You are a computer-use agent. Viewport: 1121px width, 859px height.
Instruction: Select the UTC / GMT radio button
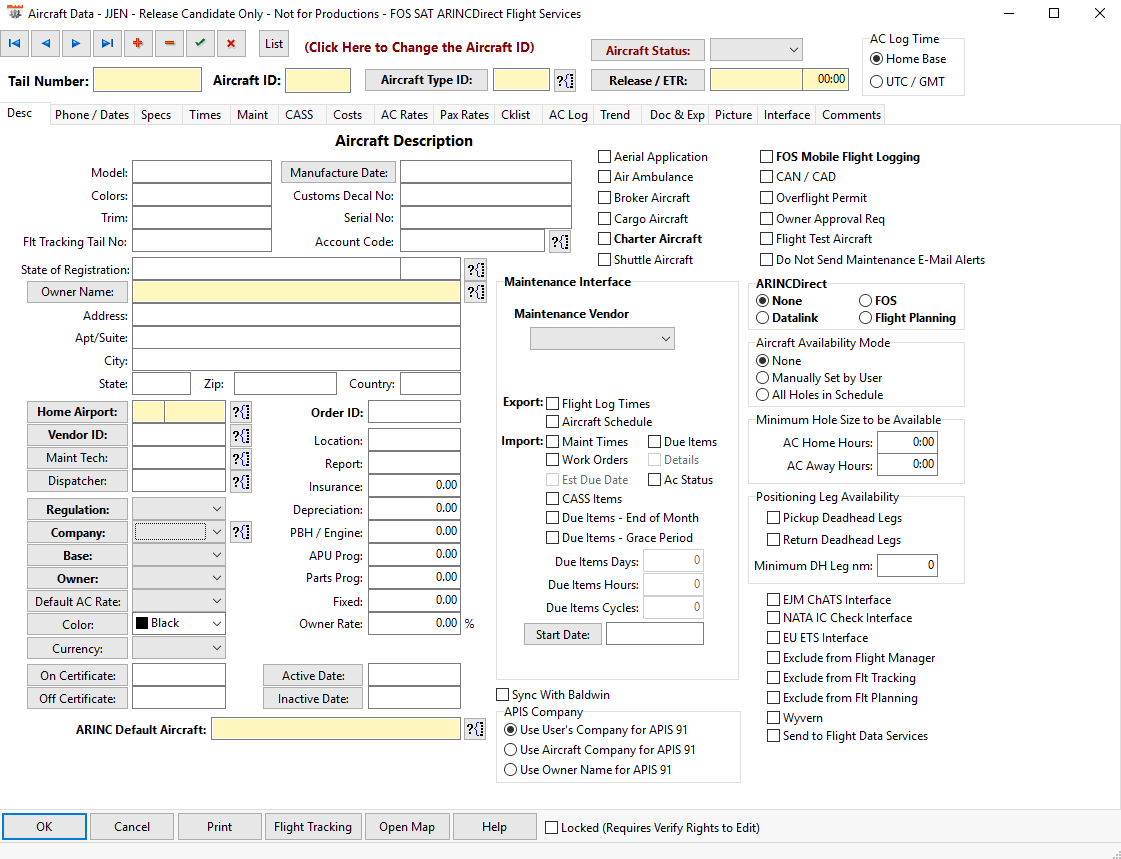pos(877,82)
